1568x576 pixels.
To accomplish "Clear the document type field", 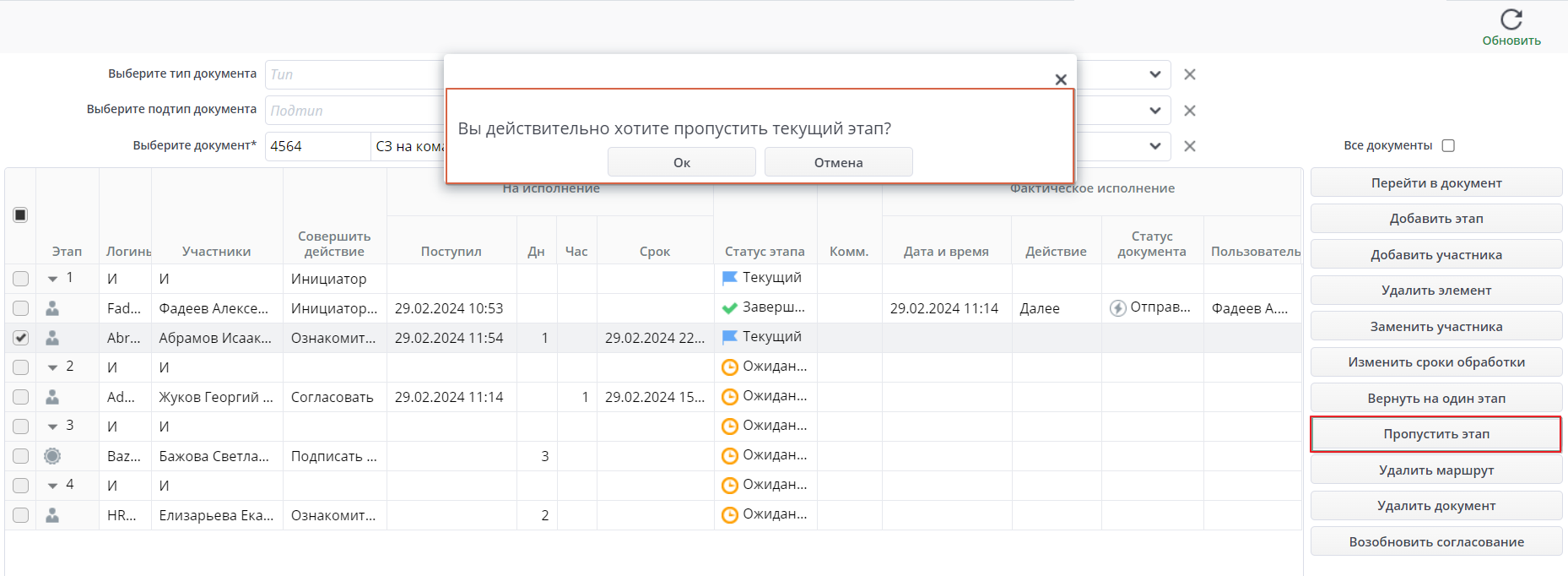I will tap(1190, 74).
